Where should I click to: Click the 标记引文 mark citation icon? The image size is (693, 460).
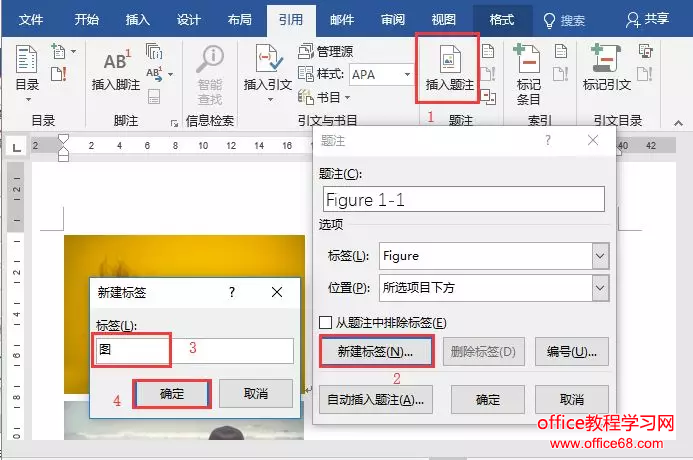tap(606, 60)
